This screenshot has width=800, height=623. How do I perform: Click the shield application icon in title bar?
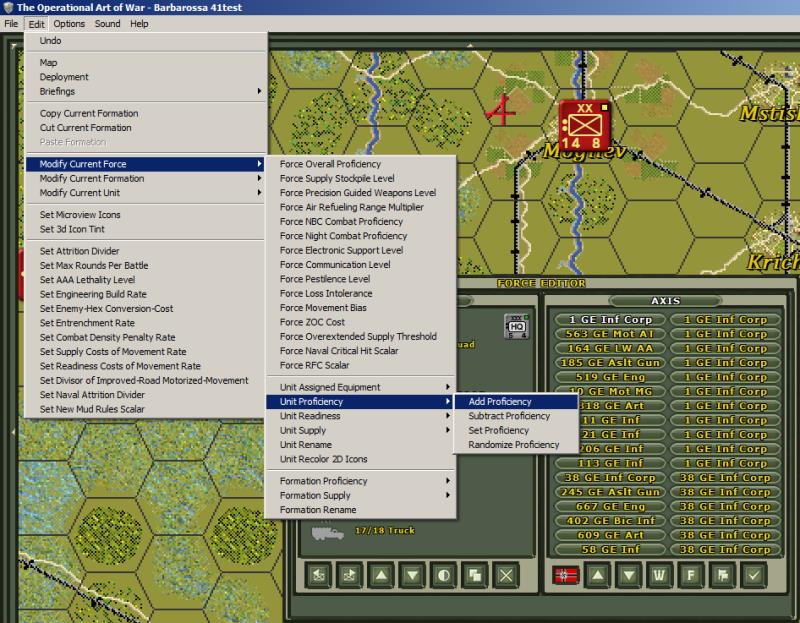(x=8, y=7)
